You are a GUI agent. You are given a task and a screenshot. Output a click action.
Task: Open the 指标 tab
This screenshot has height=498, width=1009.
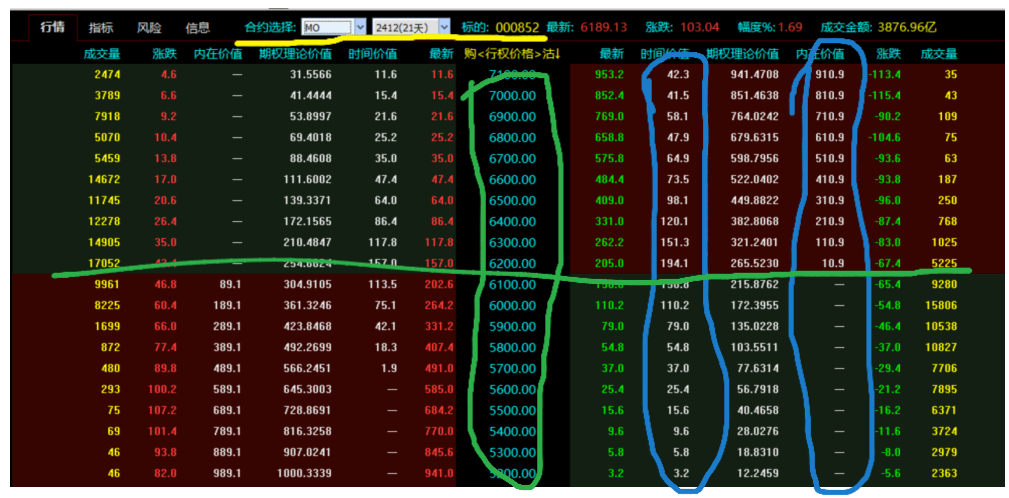coord(100,28)
